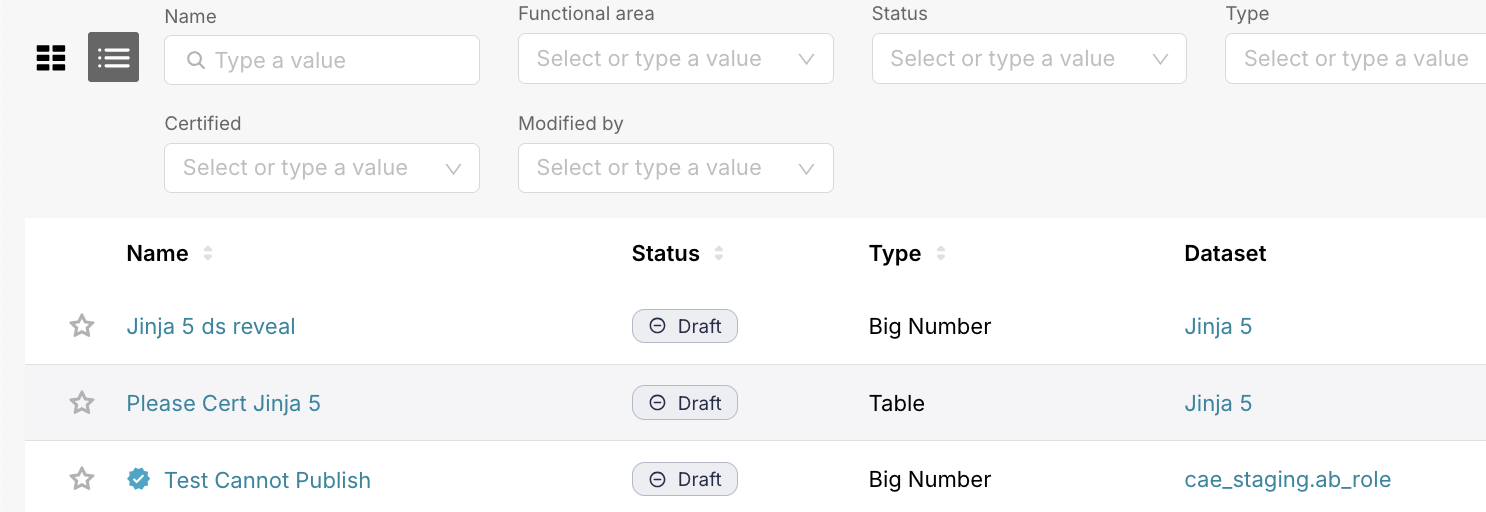Sort the table by Name column arrows
This screenshot has width=1486, height=512.
[x=208, y=254]
